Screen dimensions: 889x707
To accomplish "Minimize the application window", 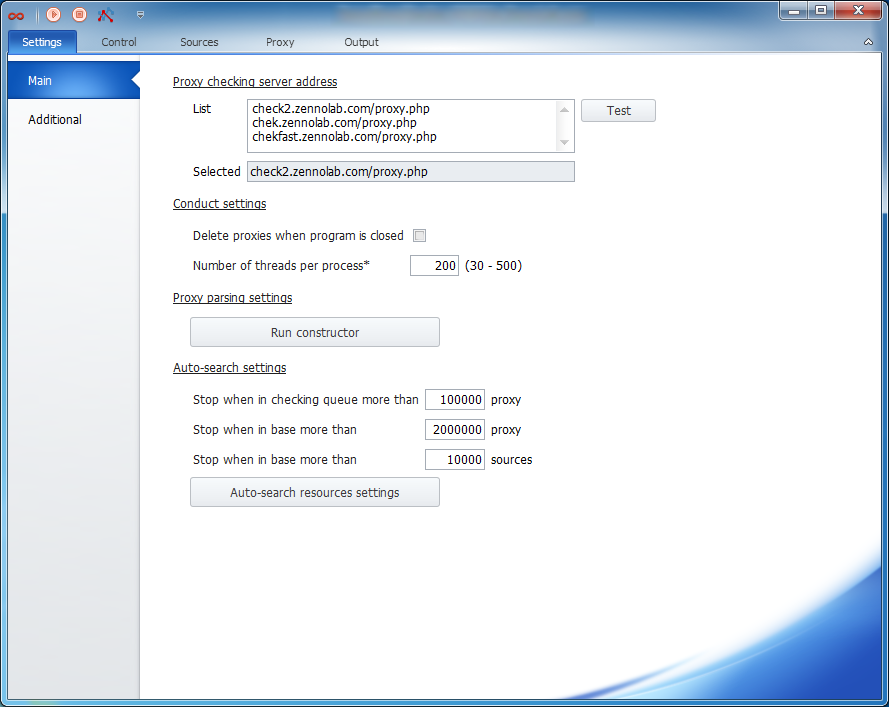I will 794,11.
